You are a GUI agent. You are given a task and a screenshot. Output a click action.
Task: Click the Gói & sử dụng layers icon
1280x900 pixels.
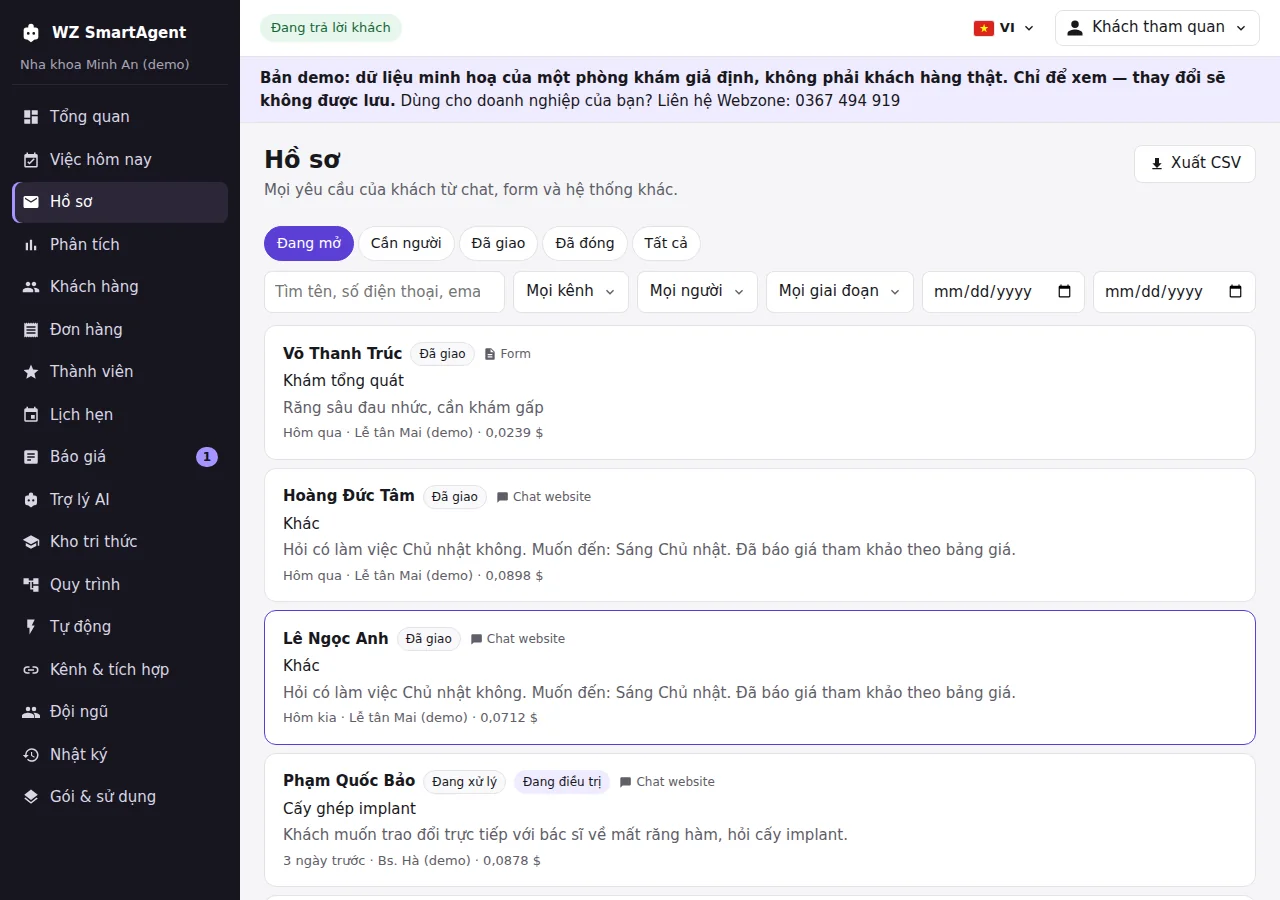(31, 797)
